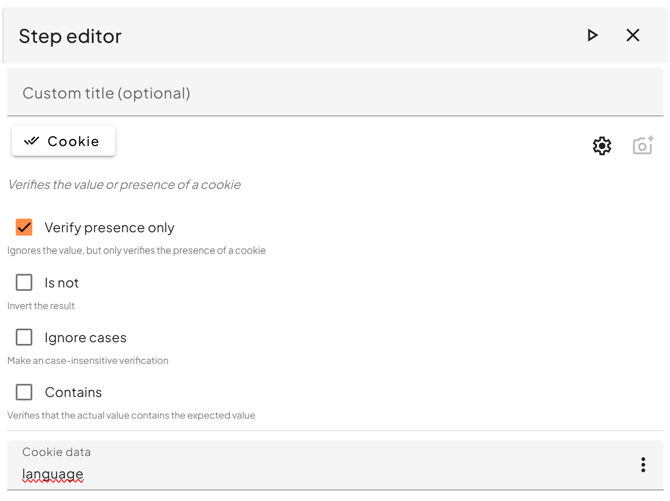
Task: Open step settings via gear icon
Action: [x=602, y=146]
